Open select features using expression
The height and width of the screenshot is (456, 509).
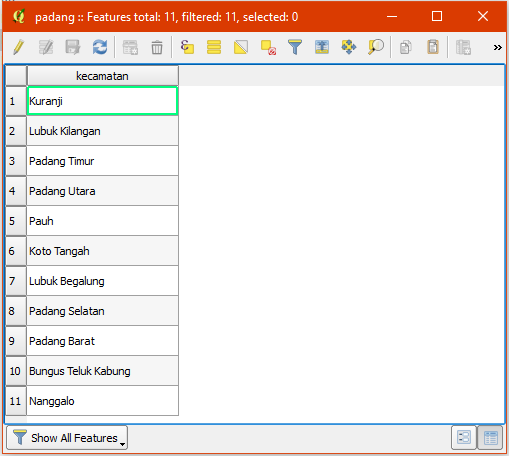[x=187, y=47]
